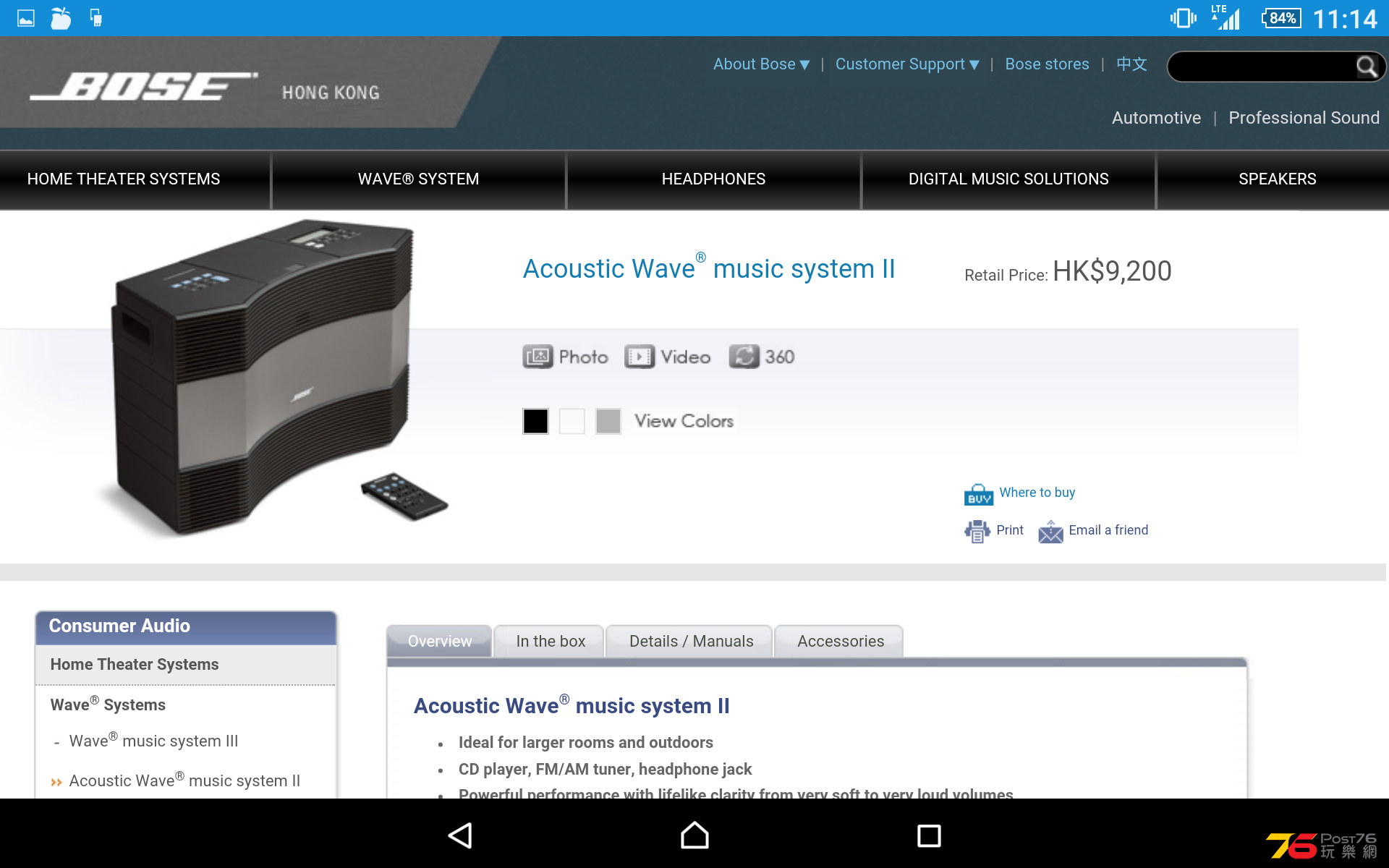Click the View Colors label
1389x868 pixels.
pyautogui.click(x=684, y=421)
